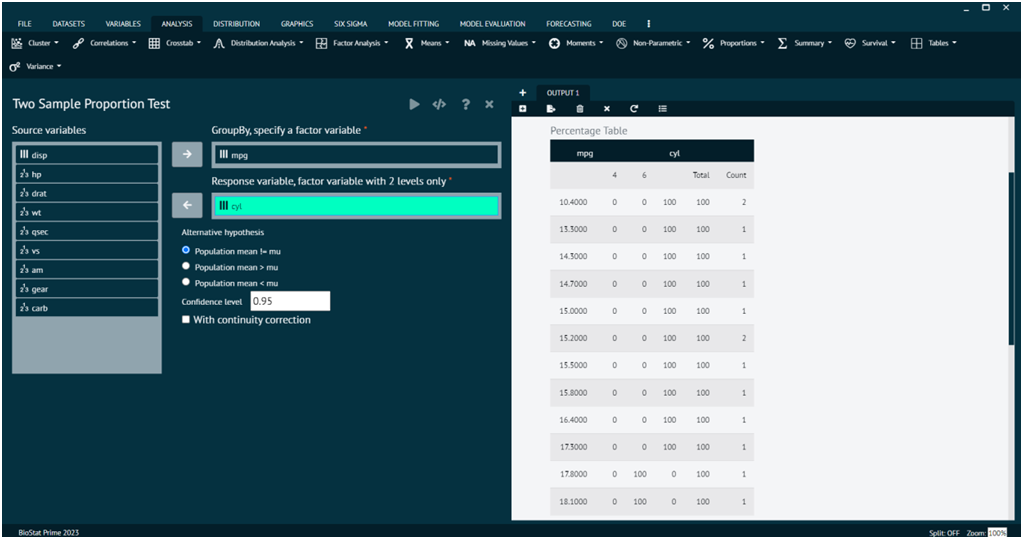Expand the Correlations dropdown

134,43
